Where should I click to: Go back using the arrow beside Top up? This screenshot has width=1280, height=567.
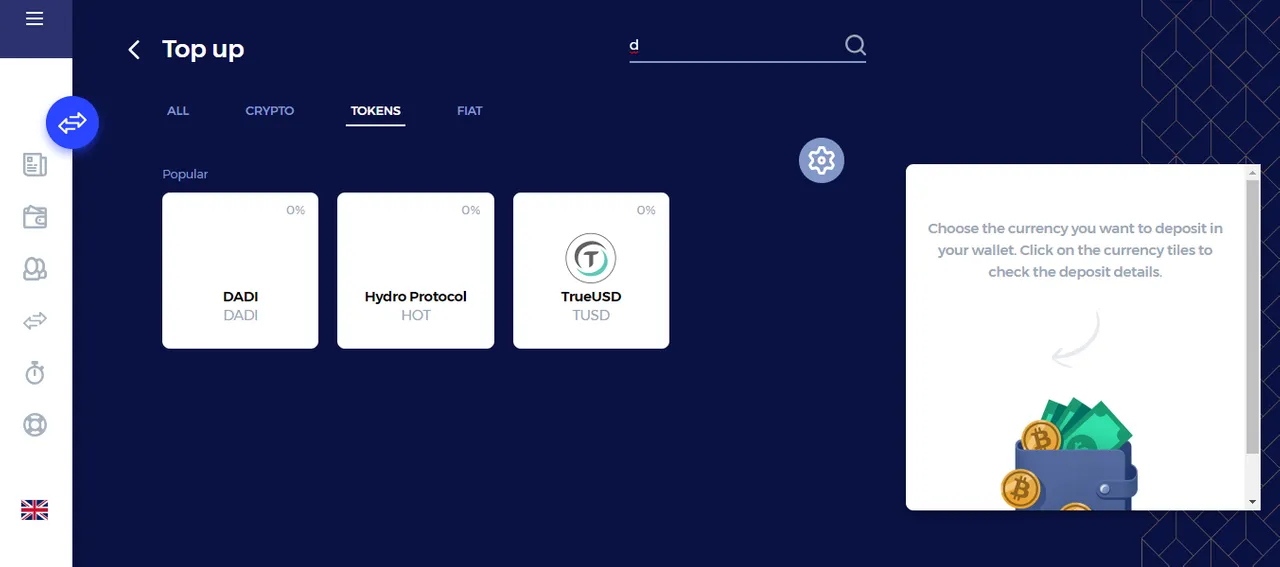[x=134, y=49]
